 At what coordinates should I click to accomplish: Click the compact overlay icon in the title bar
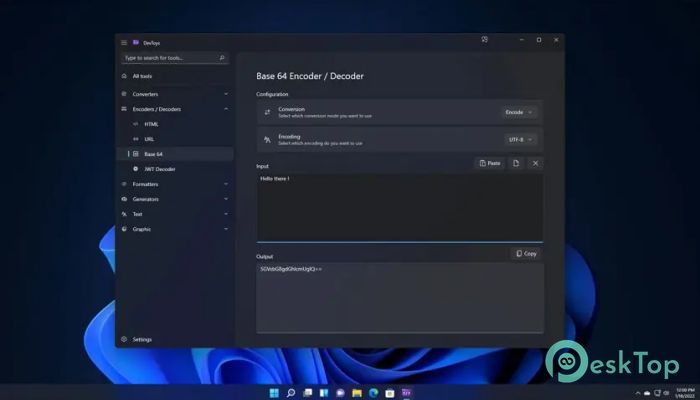tap(485, 40)
